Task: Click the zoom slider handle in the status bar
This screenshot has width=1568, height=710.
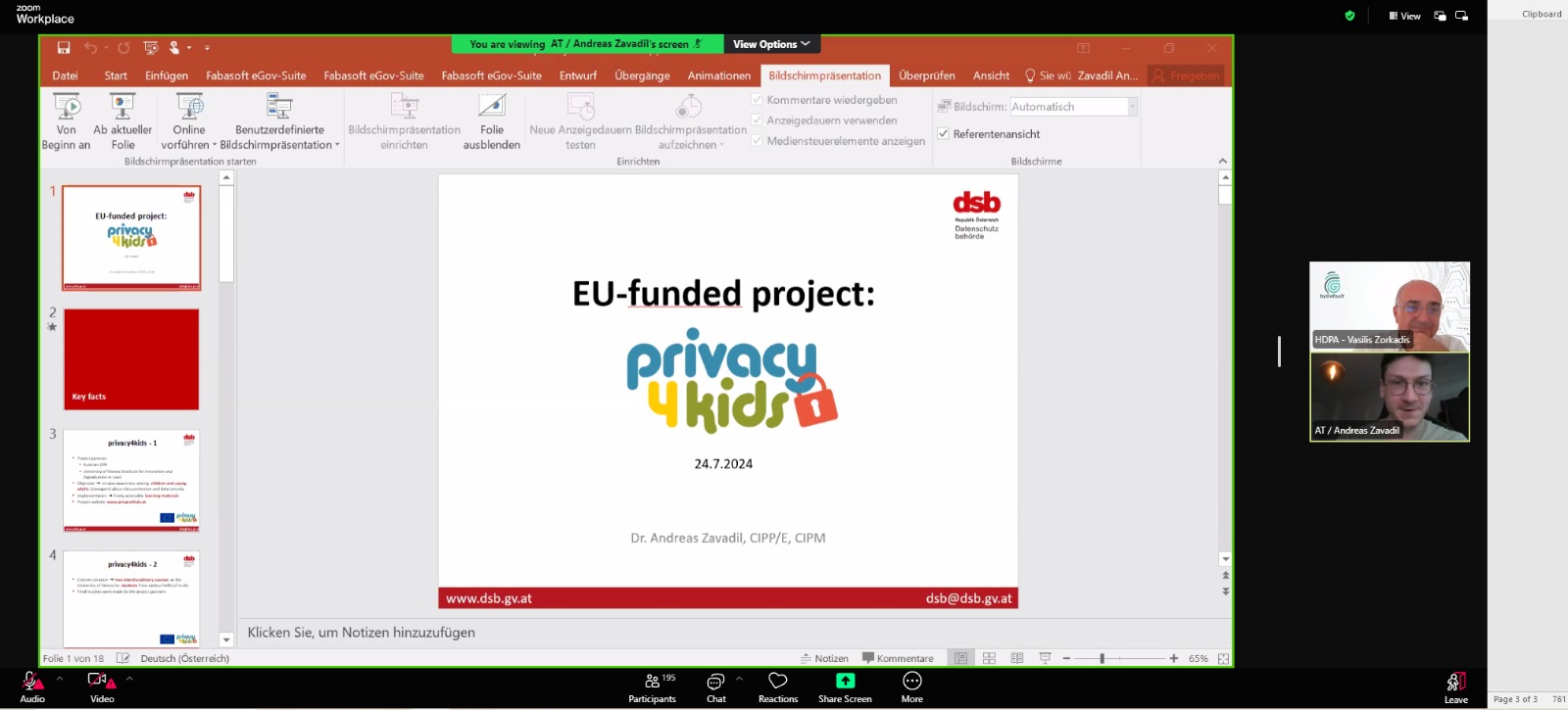Action: click(1102, 658)
